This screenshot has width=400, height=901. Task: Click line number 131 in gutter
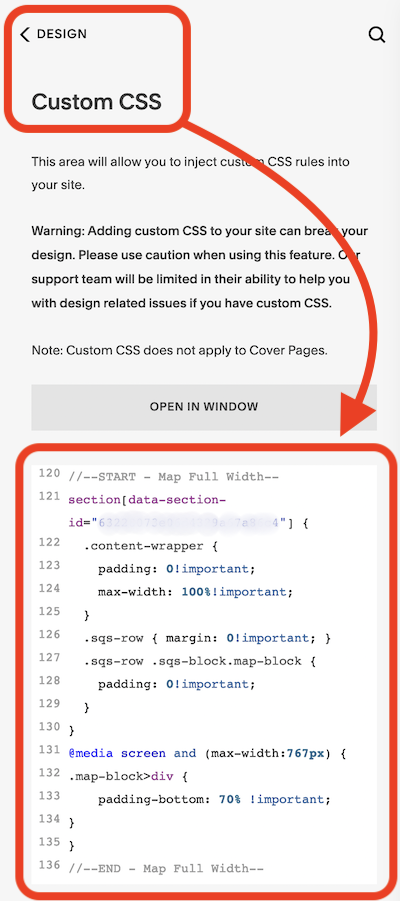[49, 750]
